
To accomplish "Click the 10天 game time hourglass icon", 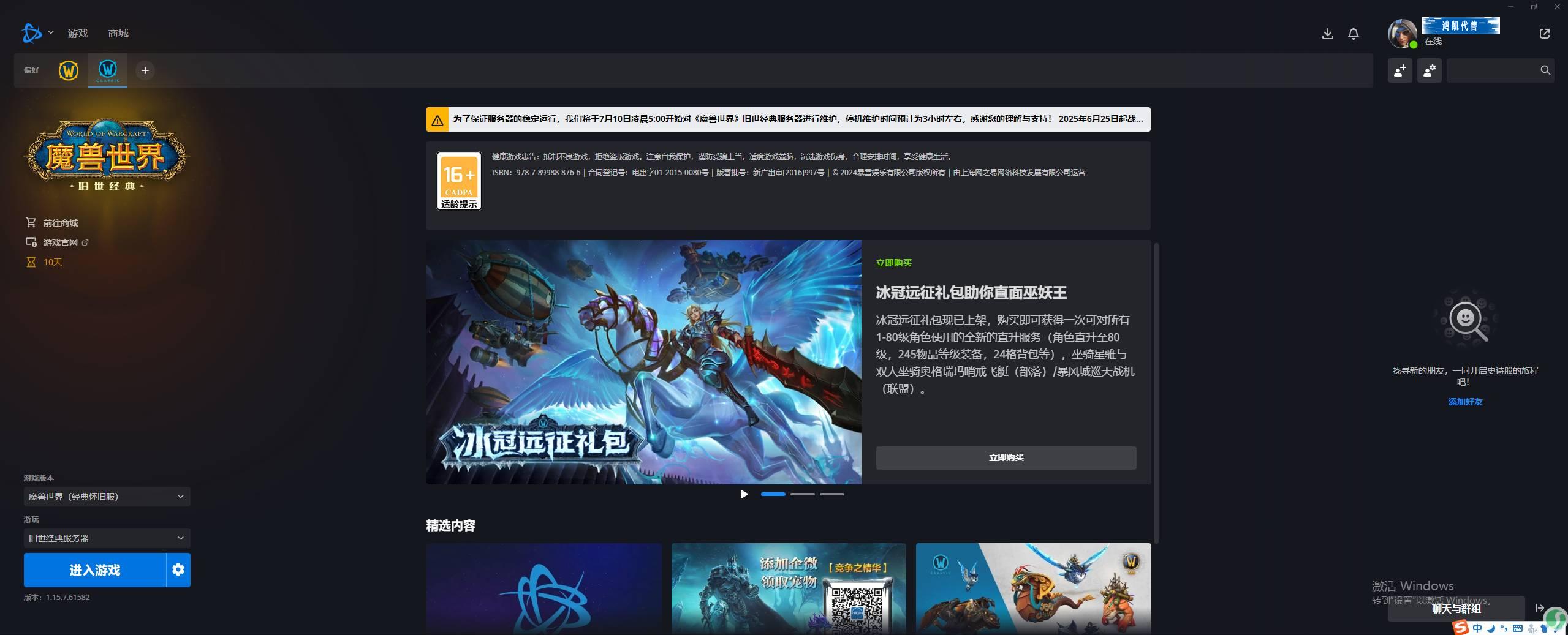I will click(31, 262).
